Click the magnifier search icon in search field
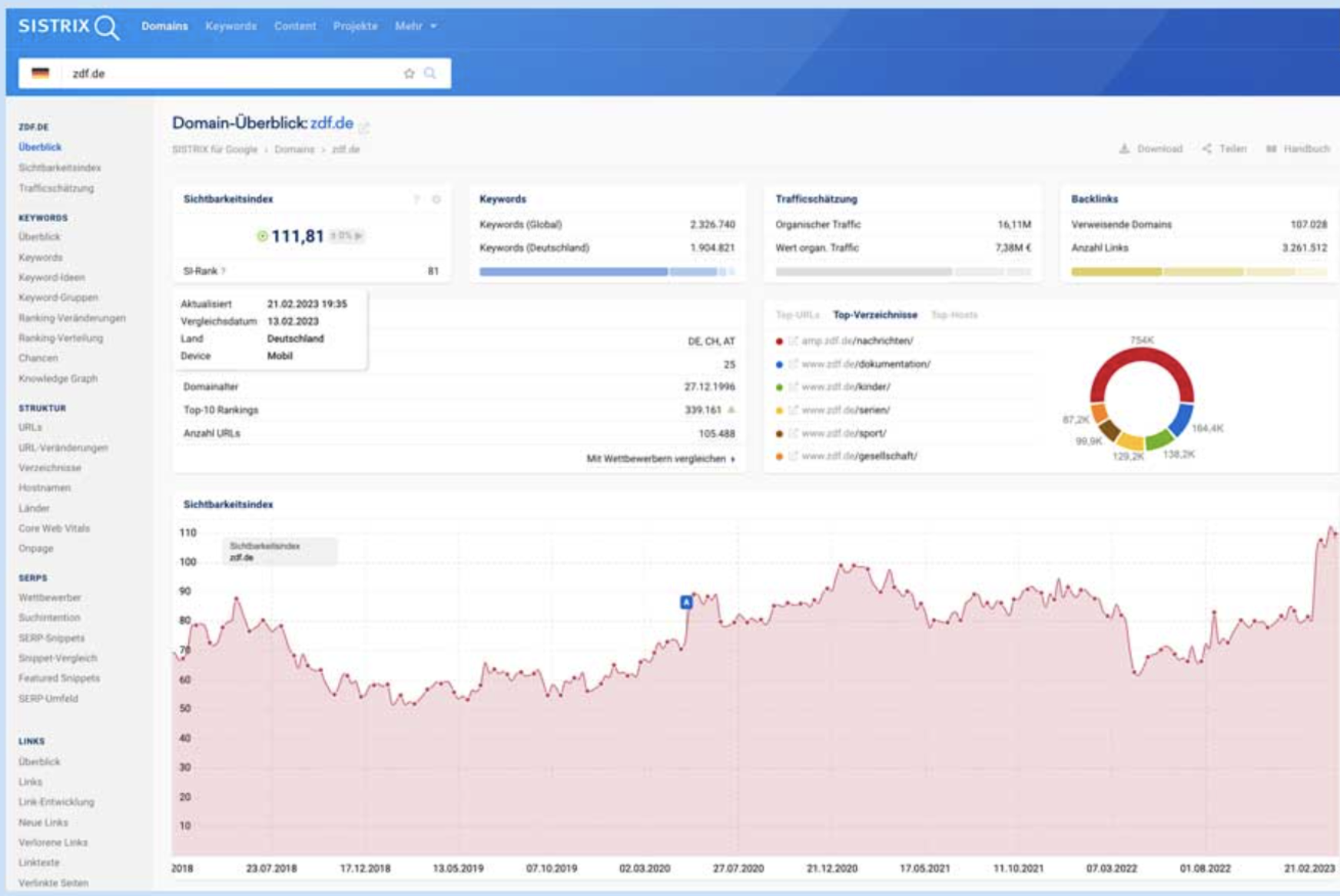This screenshot has width=1340, height=896. pyautogui.click(x=430, y=73)
